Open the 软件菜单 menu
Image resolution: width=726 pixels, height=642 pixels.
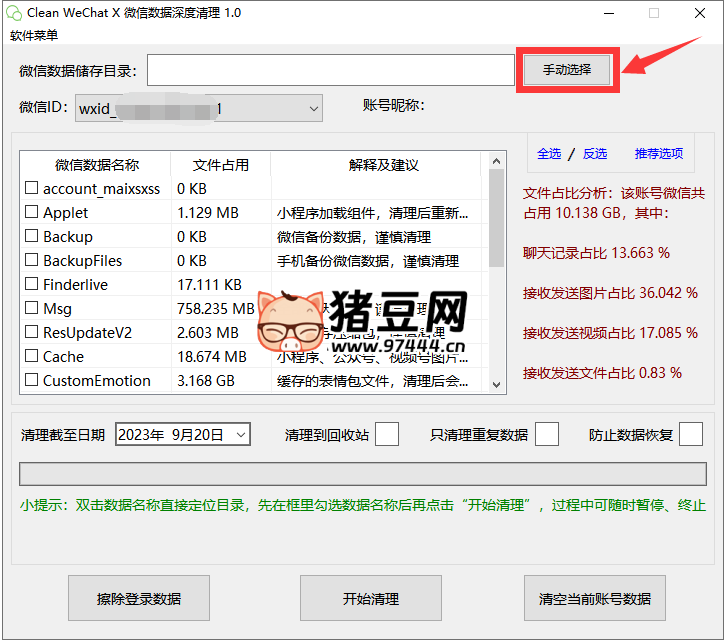tap(34, 35)
